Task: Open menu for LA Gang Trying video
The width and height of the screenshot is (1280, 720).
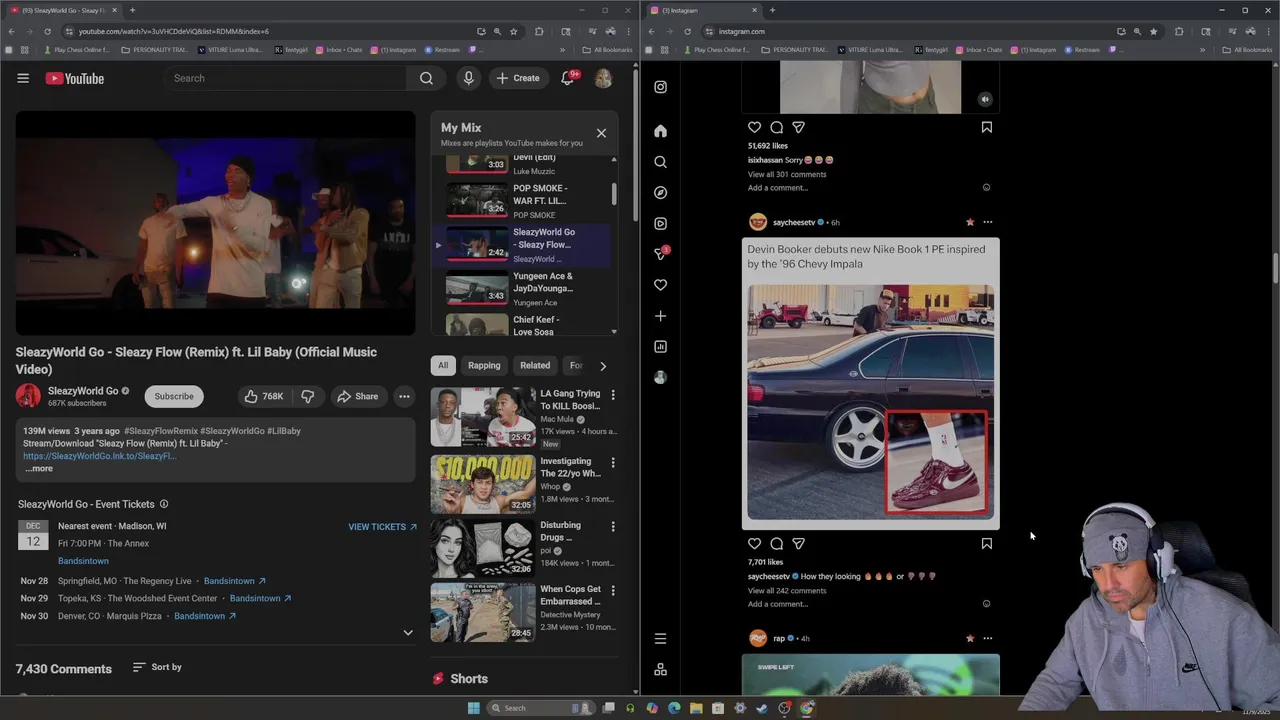Action: (613, 395)
